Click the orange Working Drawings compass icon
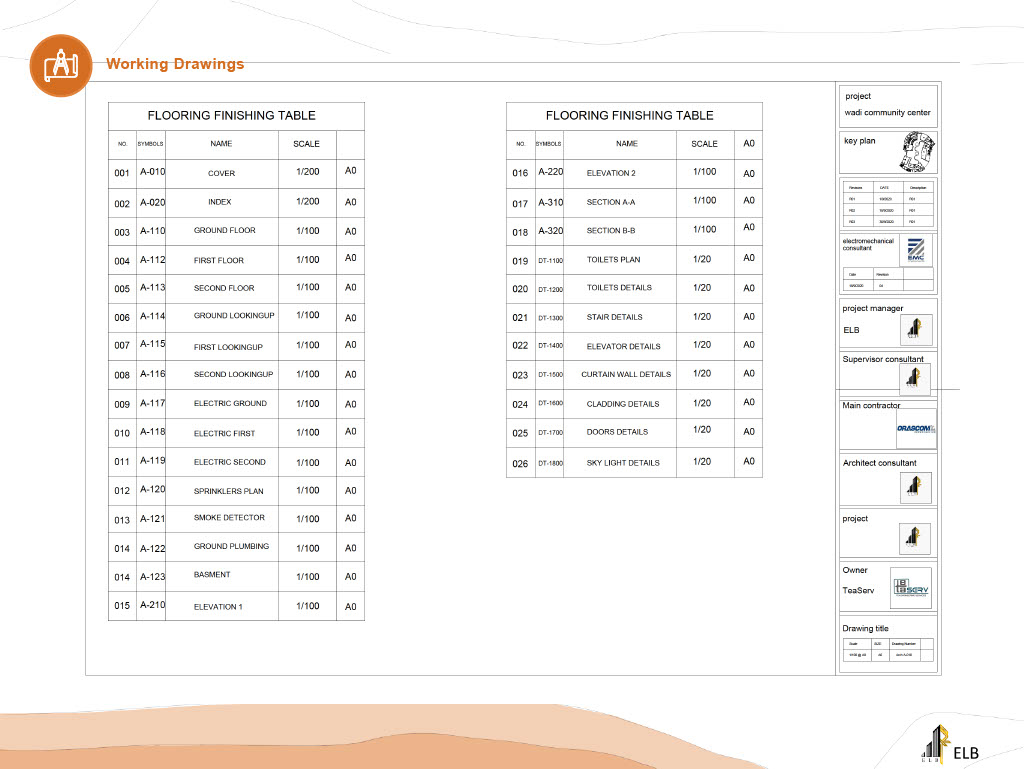 tap(61, 65)
